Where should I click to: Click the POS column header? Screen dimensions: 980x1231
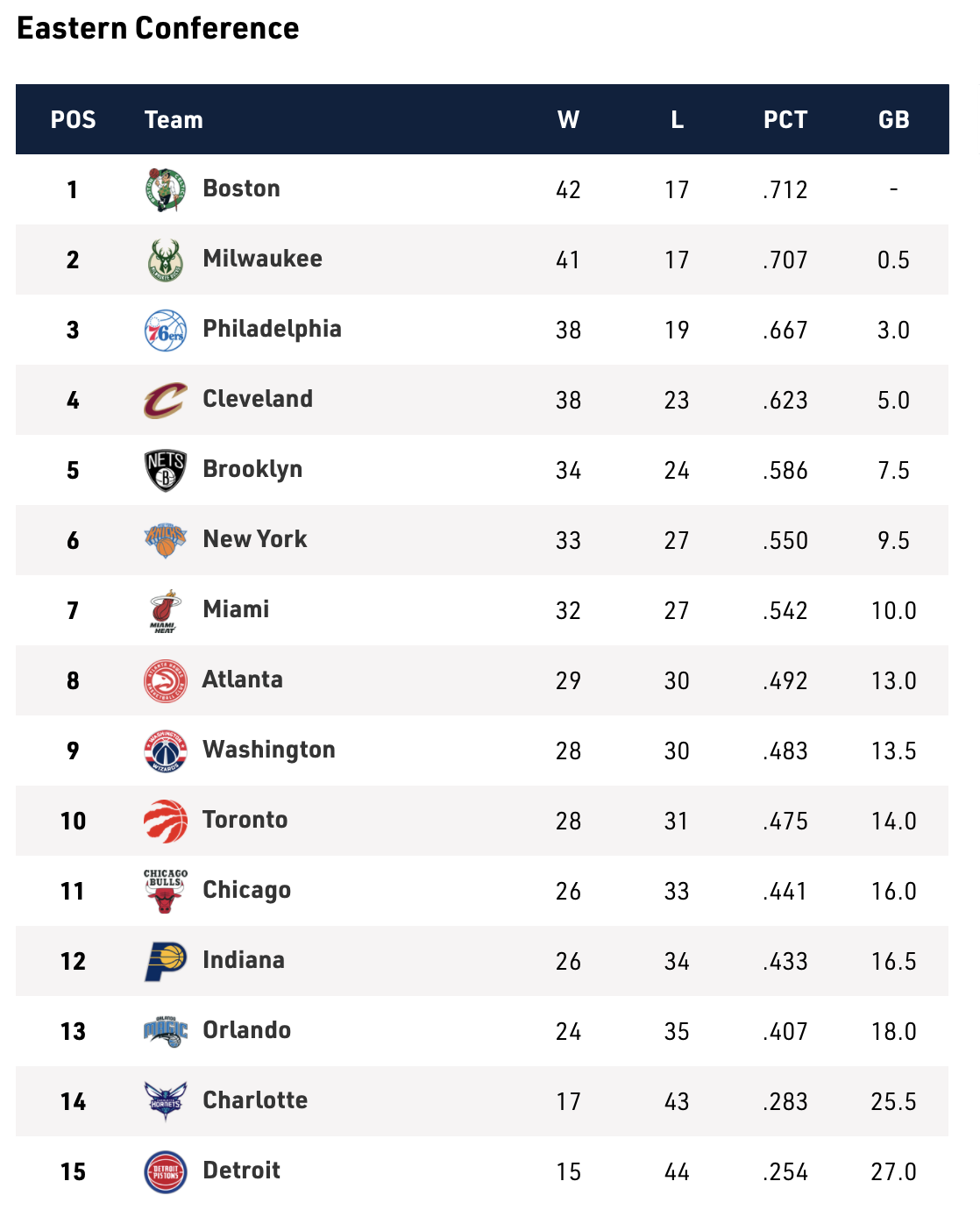(74, 120)
